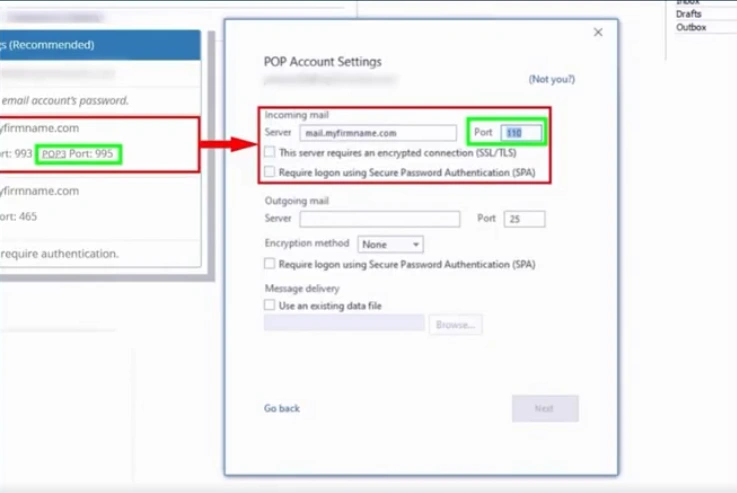
Task: Open the Outbox folder
Action: [x=691, y=28]
